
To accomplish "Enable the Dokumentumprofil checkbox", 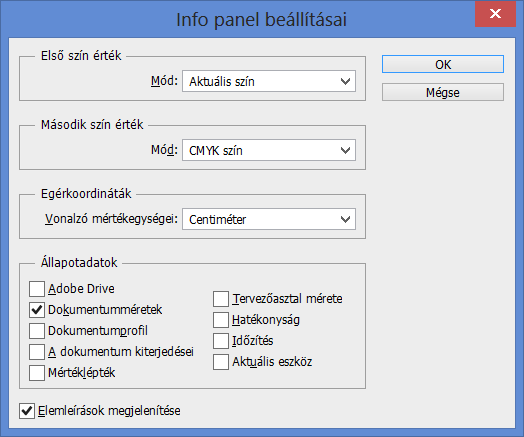I will [37, 331].
